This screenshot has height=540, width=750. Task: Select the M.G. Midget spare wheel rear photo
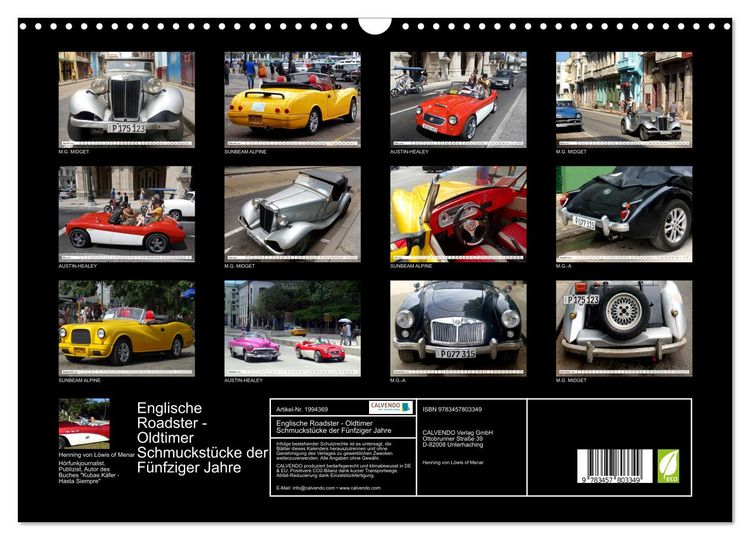[x=624, y=328]
